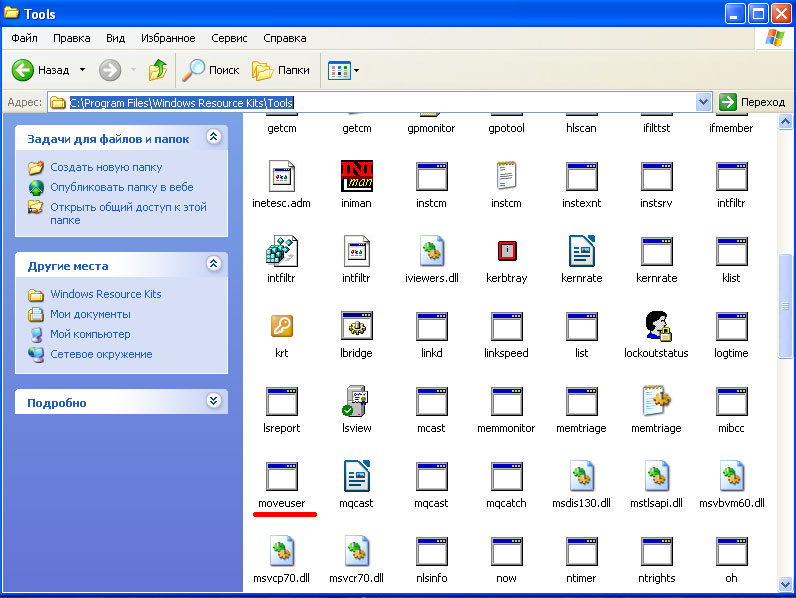Open the Сервис menu
The width and height of the screenshot is (796, 598).
click(x=229, y=38)
